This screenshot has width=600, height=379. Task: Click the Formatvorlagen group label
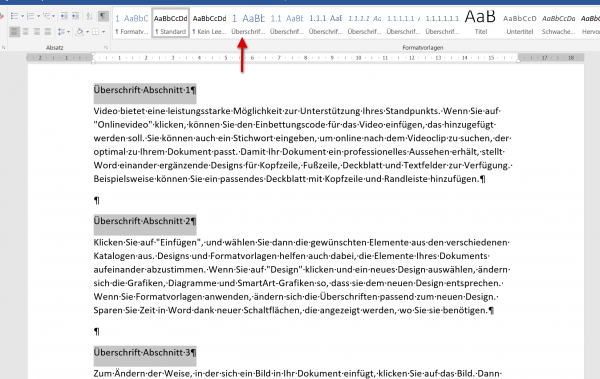(423, 48)
